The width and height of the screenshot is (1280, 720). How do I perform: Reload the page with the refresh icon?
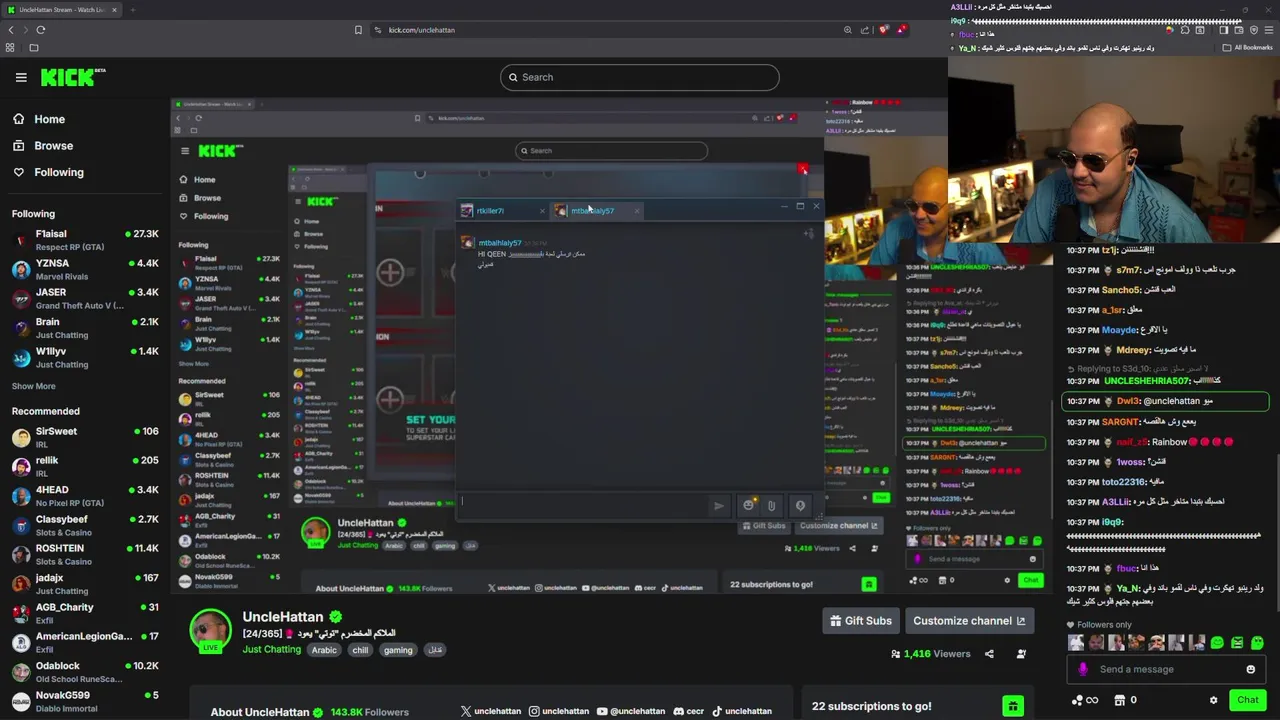click(x=41, y=30)
